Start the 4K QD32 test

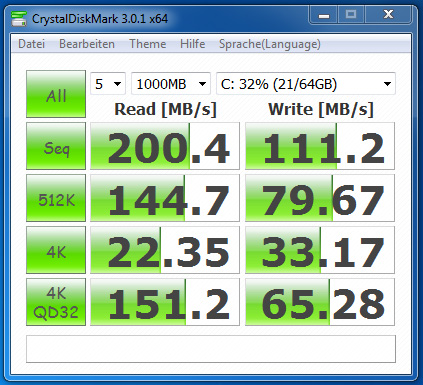[x=56, y=302]
